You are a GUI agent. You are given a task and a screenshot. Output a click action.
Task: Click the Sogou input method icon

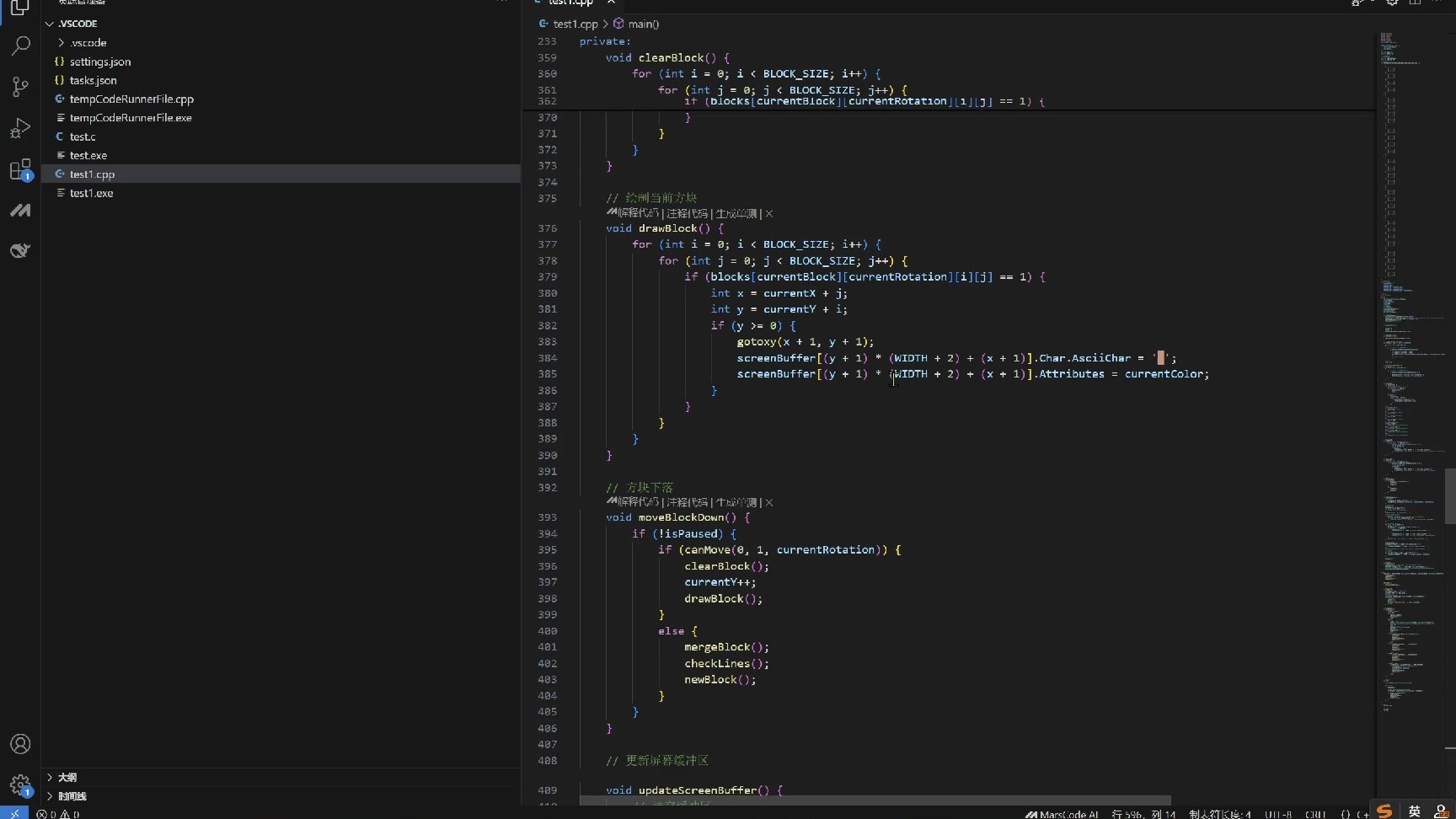(x=1384, y=811)
